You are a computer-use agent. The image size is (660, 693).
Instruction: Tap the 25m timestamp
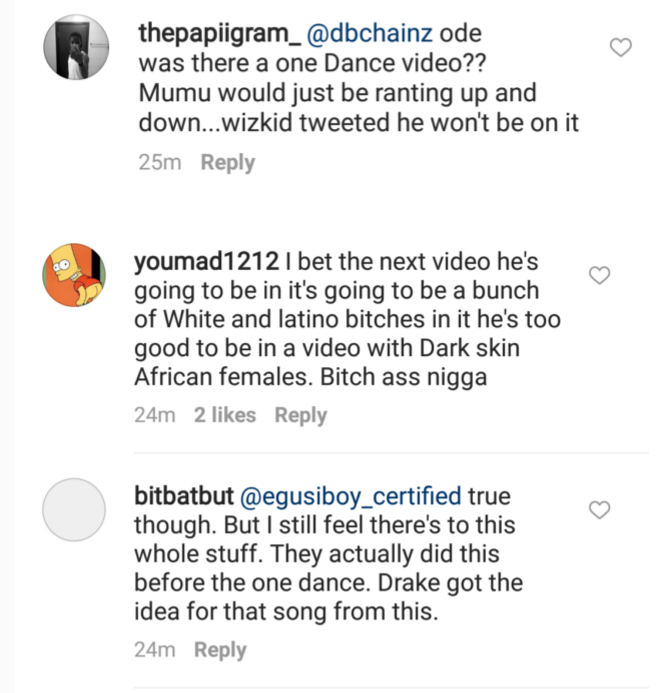click(x=160, y=162)
